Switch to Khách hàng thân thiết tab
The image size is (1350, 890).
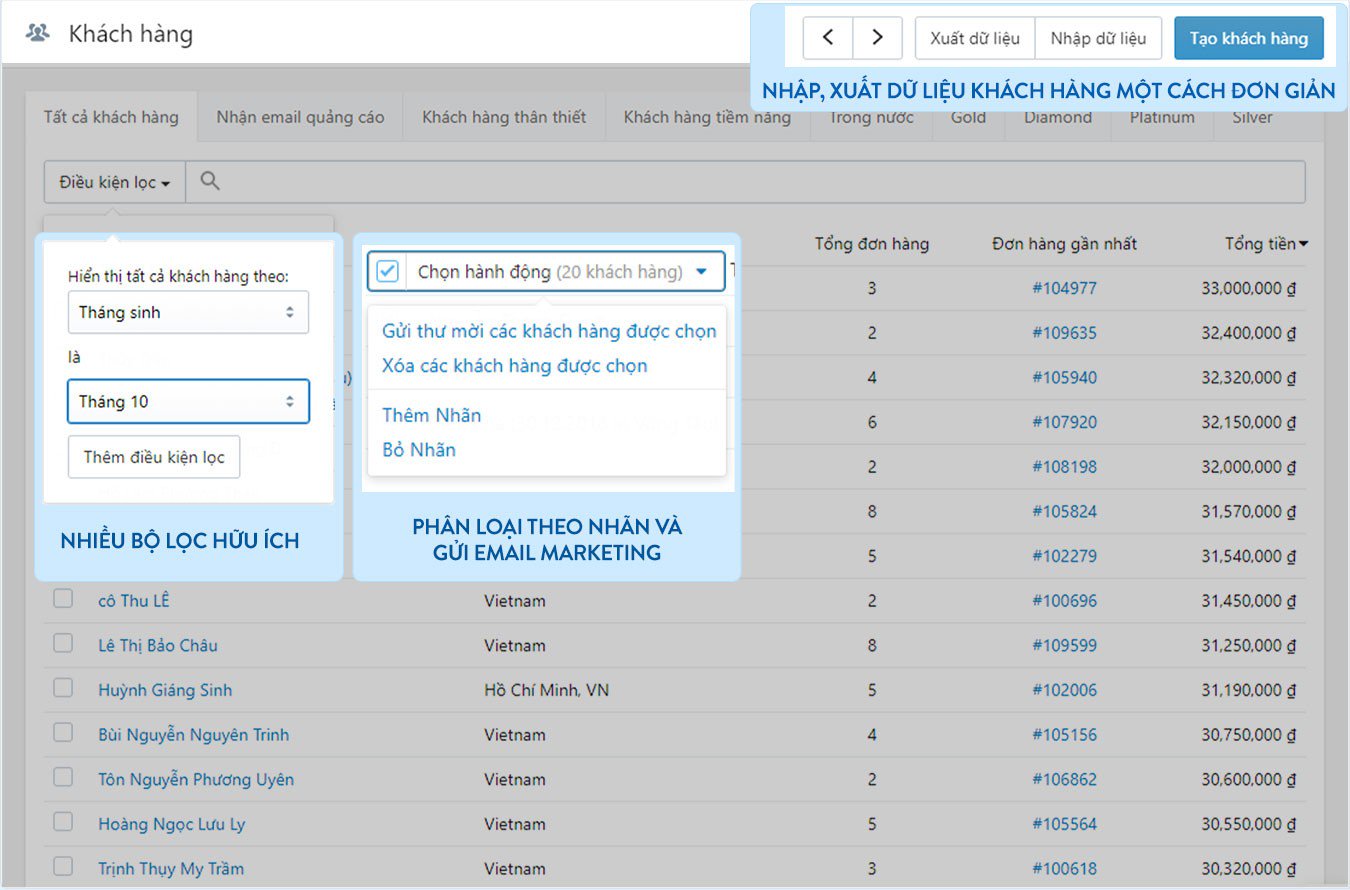(504, 117)
